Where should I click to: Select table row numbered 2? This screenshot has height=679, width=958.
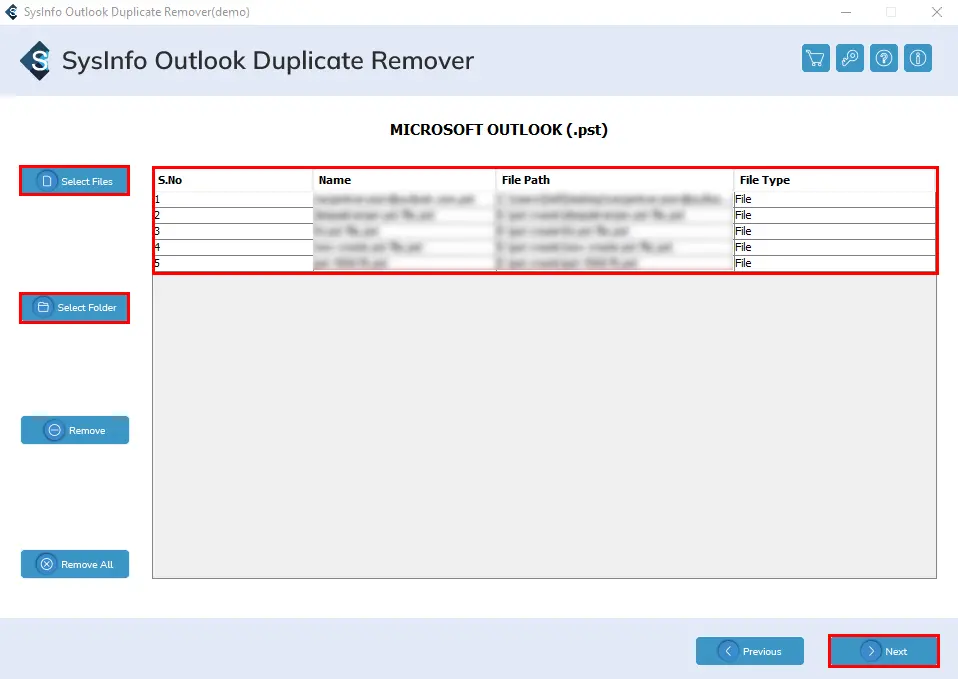(x=544, y=215)
